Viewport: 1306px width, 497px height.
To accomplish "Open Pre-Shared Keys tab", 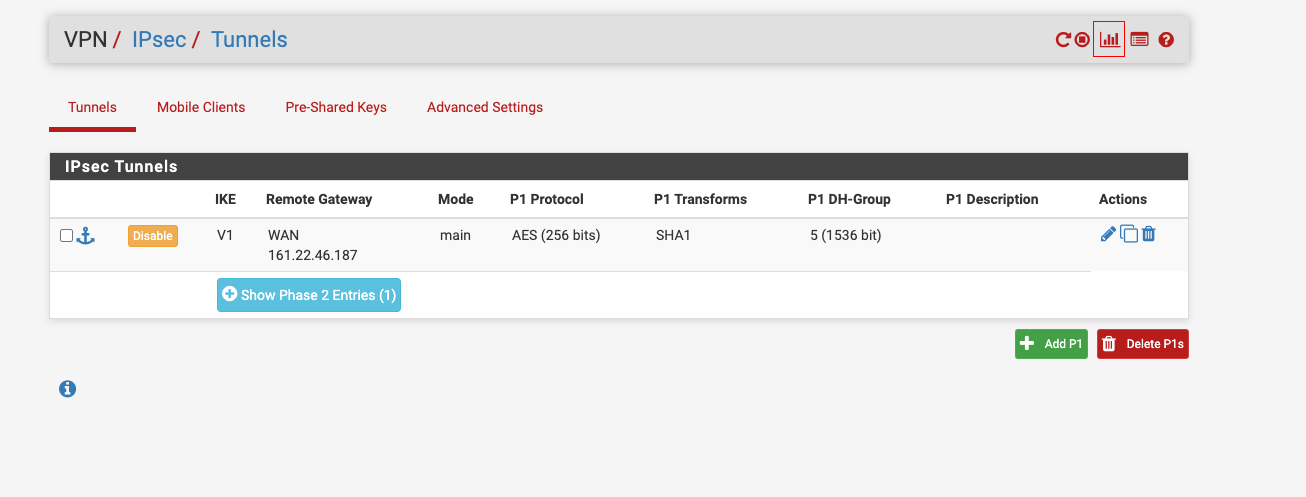I will click(x=336, y=107).
